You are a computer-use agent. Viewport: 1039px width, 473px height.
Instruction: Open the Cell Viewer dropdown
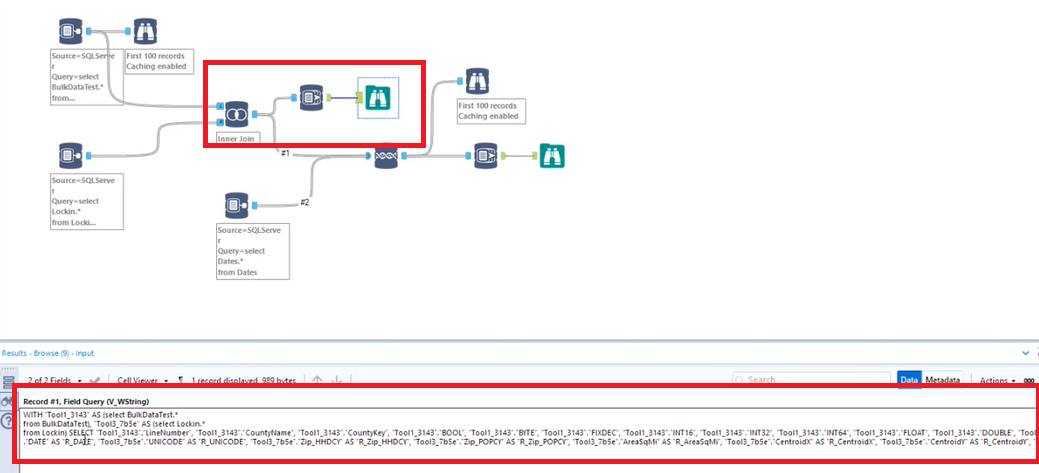pyautogui.click(x=142, y=380)
